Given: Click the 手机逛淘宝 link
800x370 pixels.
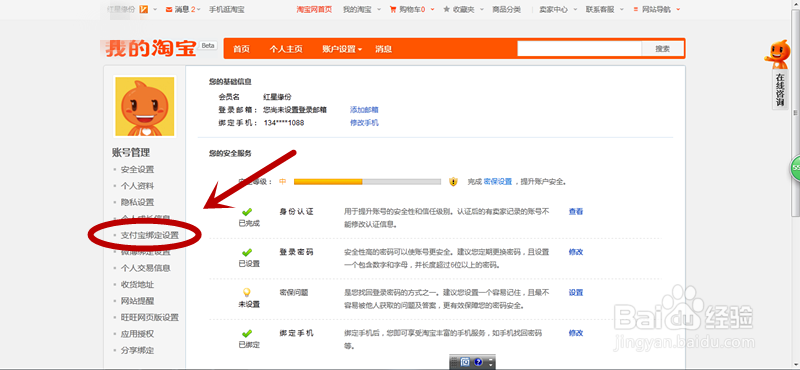Looking at the screenshot, I should [227, 9].
